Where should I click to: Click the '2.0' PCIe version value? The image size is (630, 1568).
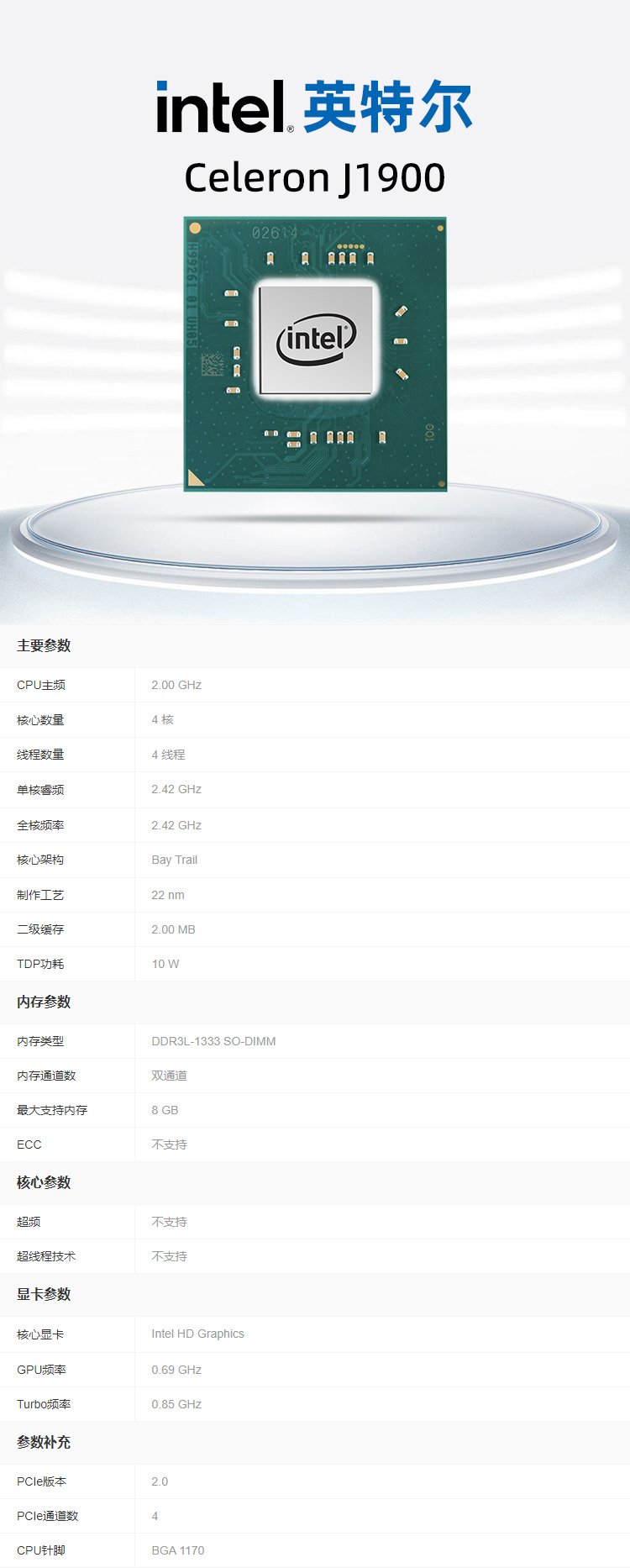tap(160, 1481)
